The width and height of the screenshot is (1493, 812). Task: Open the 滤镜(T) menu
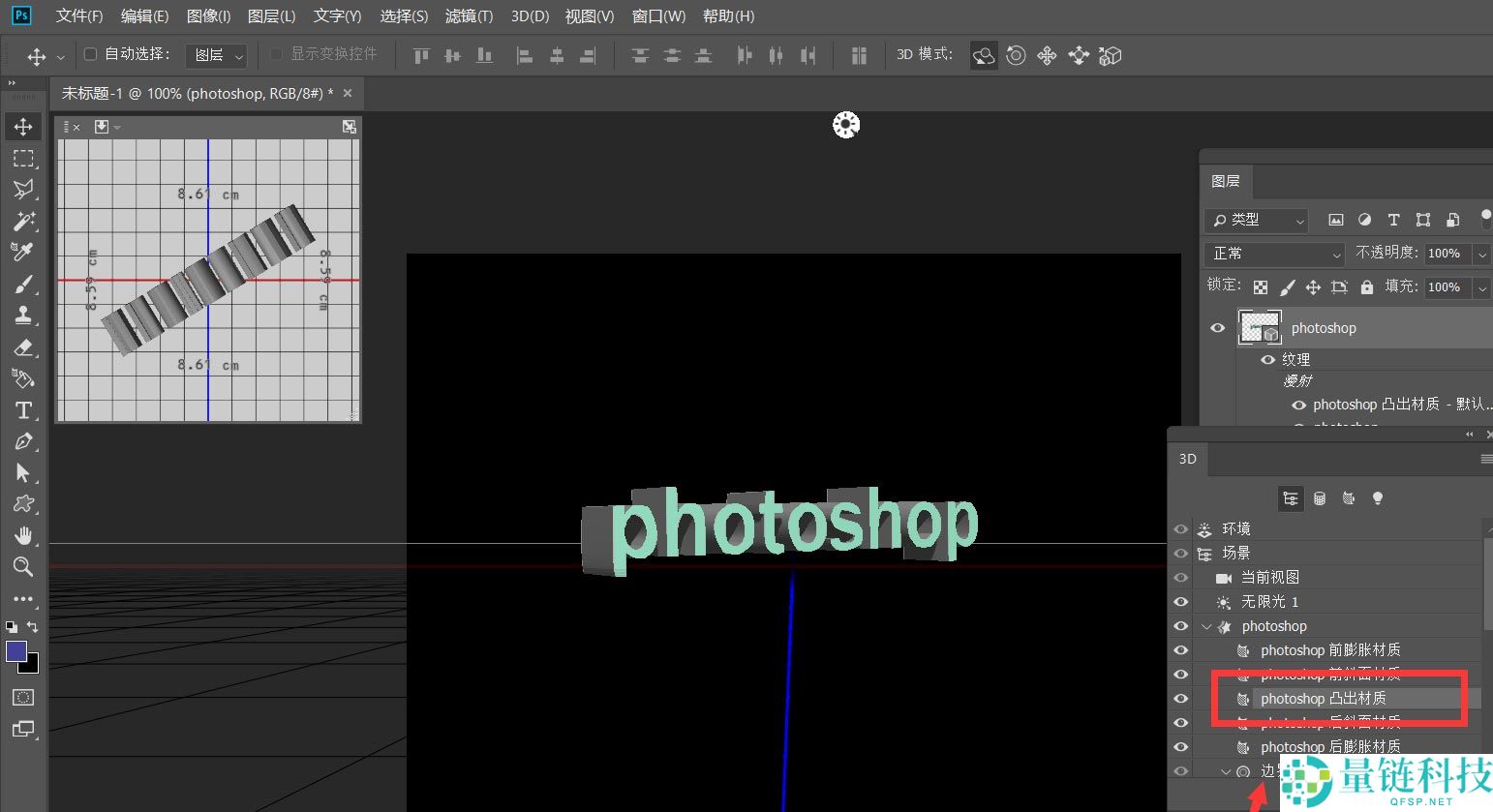469,16
